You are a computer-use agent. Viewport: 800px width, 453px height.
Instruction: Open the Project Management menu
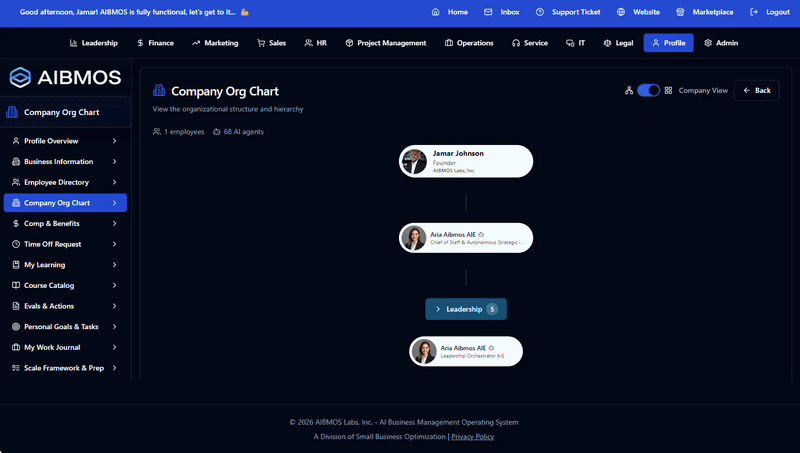point(386,43)
